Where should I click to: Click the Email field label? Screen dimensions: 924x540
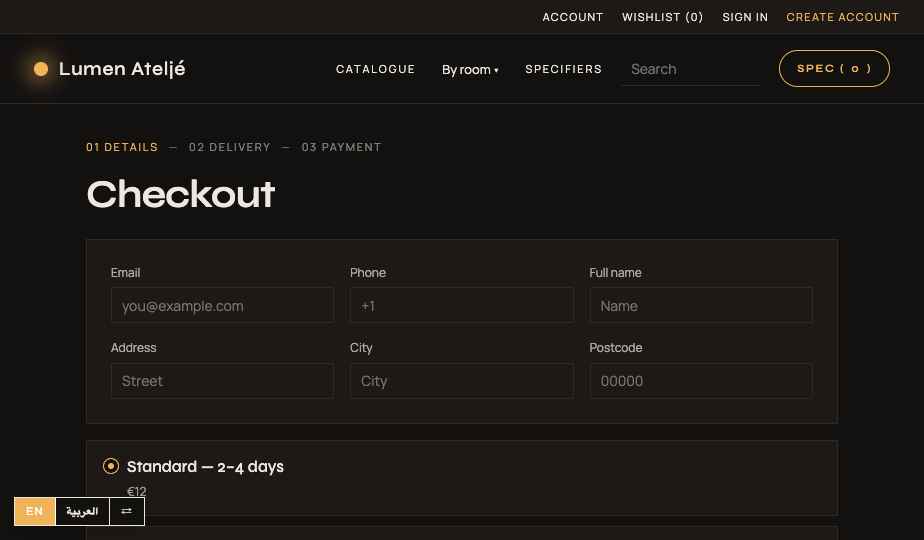tap(126, 272)
